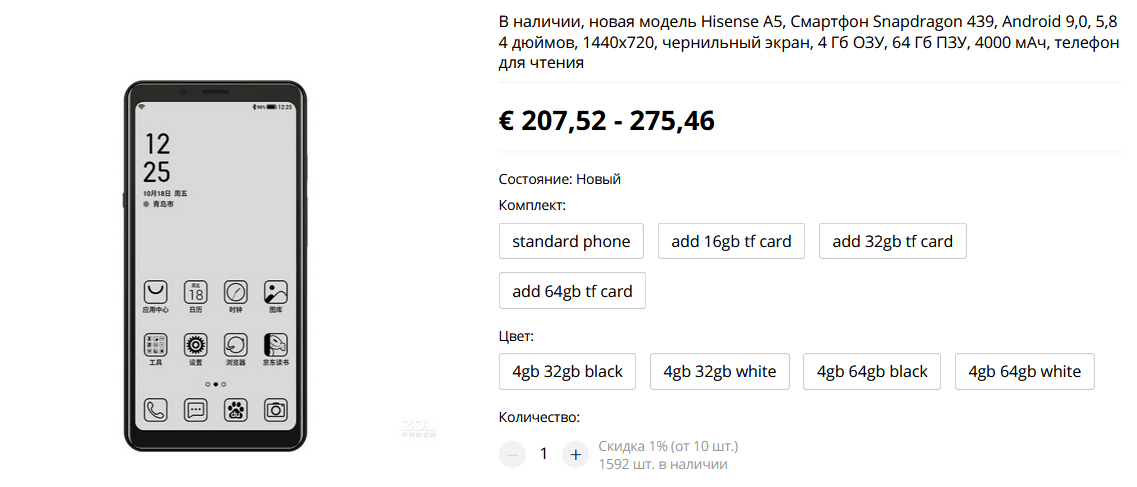Tap the settings gear icon on the phone screen
1137x487 pixels.
pyautogui.click(x=195, y=345)
